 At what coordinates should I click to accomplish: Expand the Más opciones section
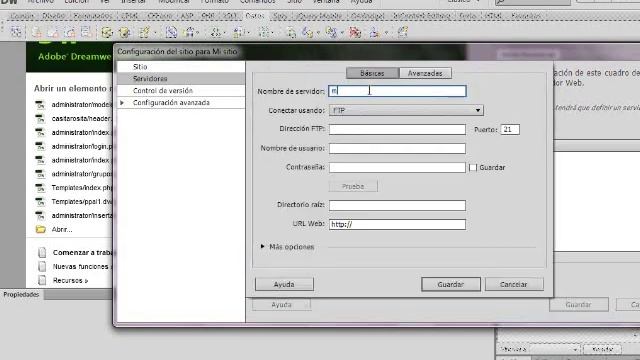263,247
